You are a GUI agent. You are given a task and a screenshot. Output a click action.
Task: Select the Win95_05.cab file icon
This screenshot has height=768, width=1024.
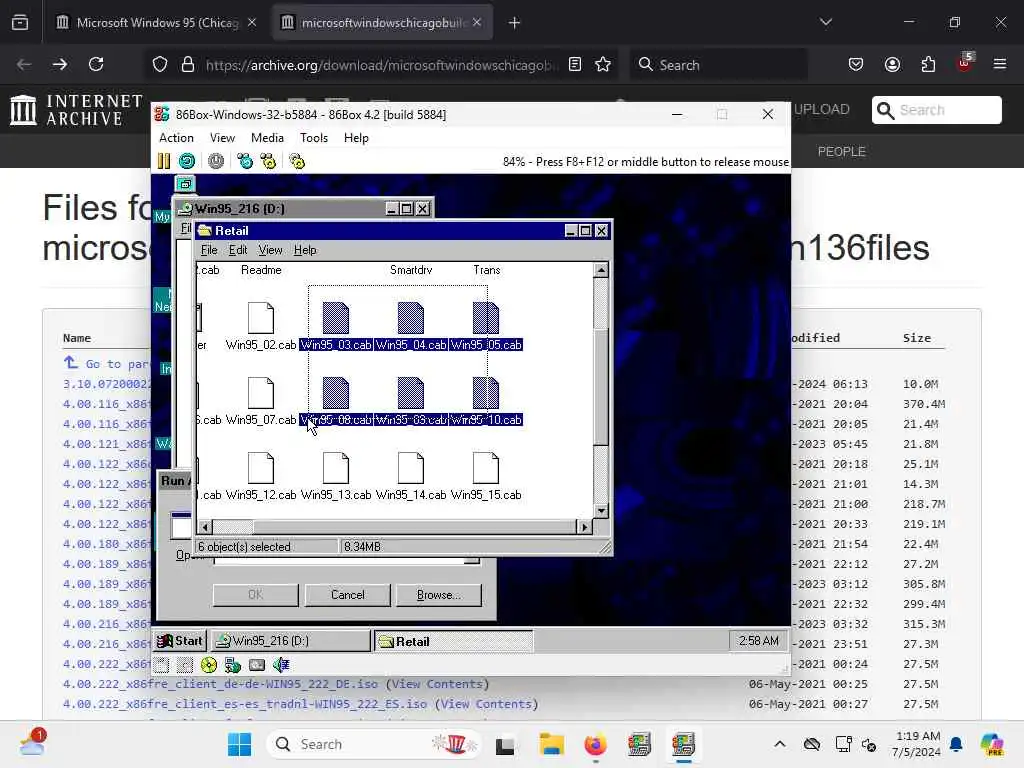(x=486, y=318)
